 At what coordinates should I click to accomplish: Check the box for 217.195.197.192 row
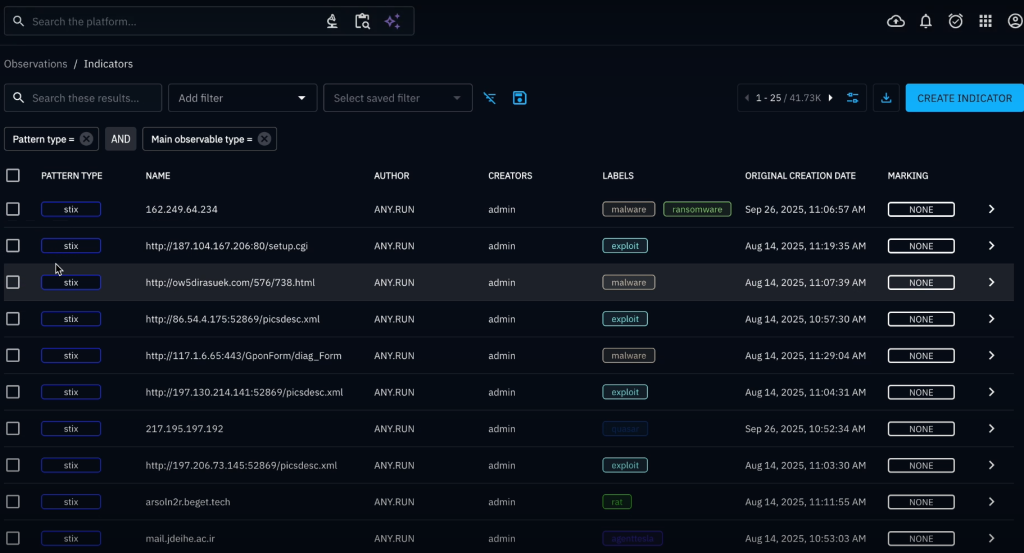pos(13,429)
